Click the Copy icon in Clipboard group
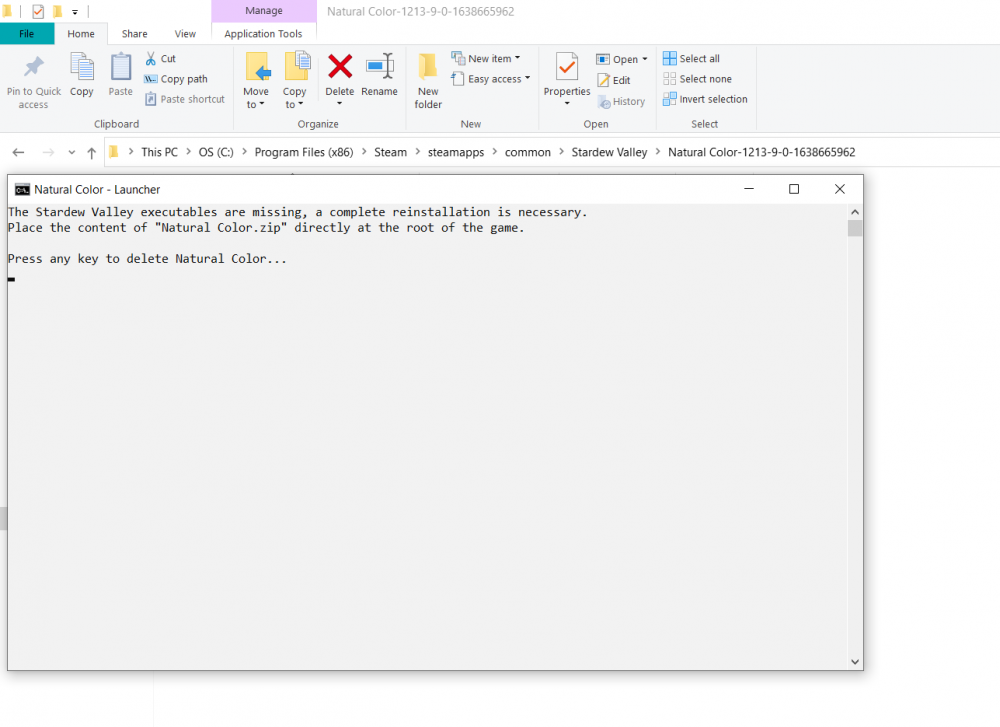The height and width of the screenshot is (727, 1000). point(81,68)
